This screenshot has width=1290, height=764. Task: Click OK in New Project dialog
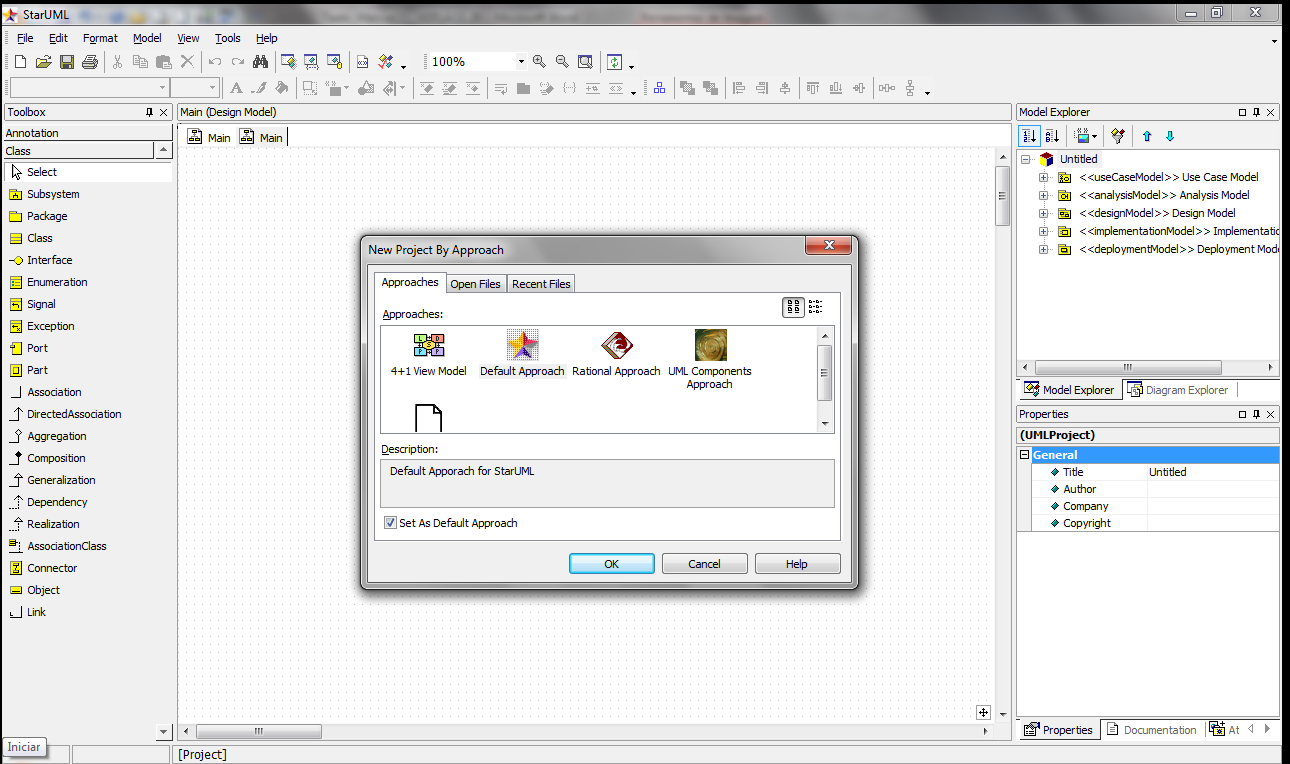pyautogui.click(x=612, y=564)
